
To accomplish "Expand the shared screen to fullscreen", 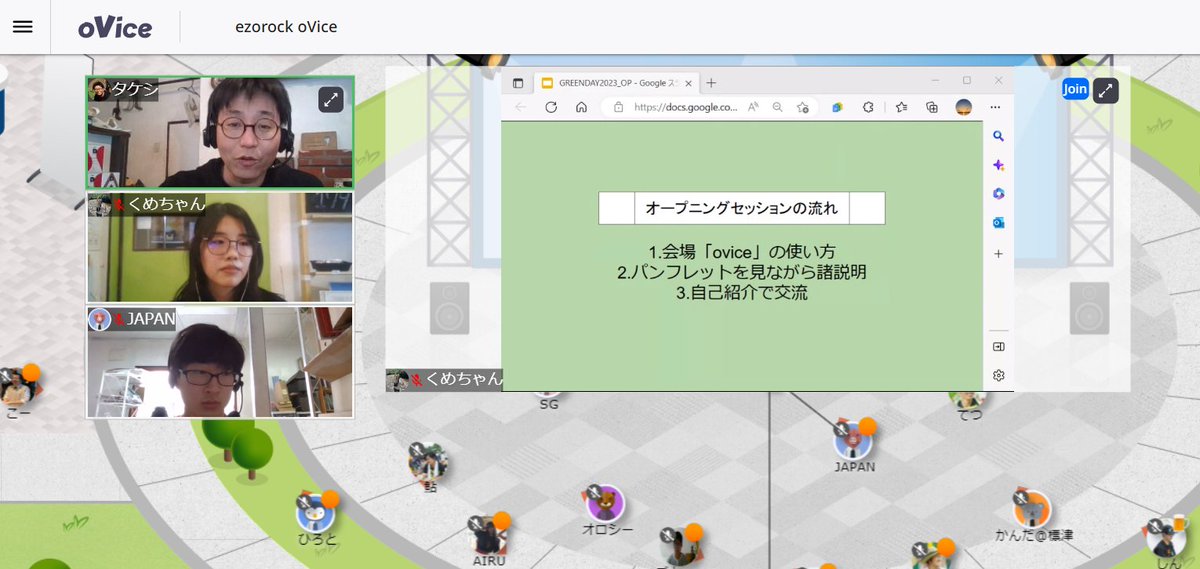I will (1106, 90).
